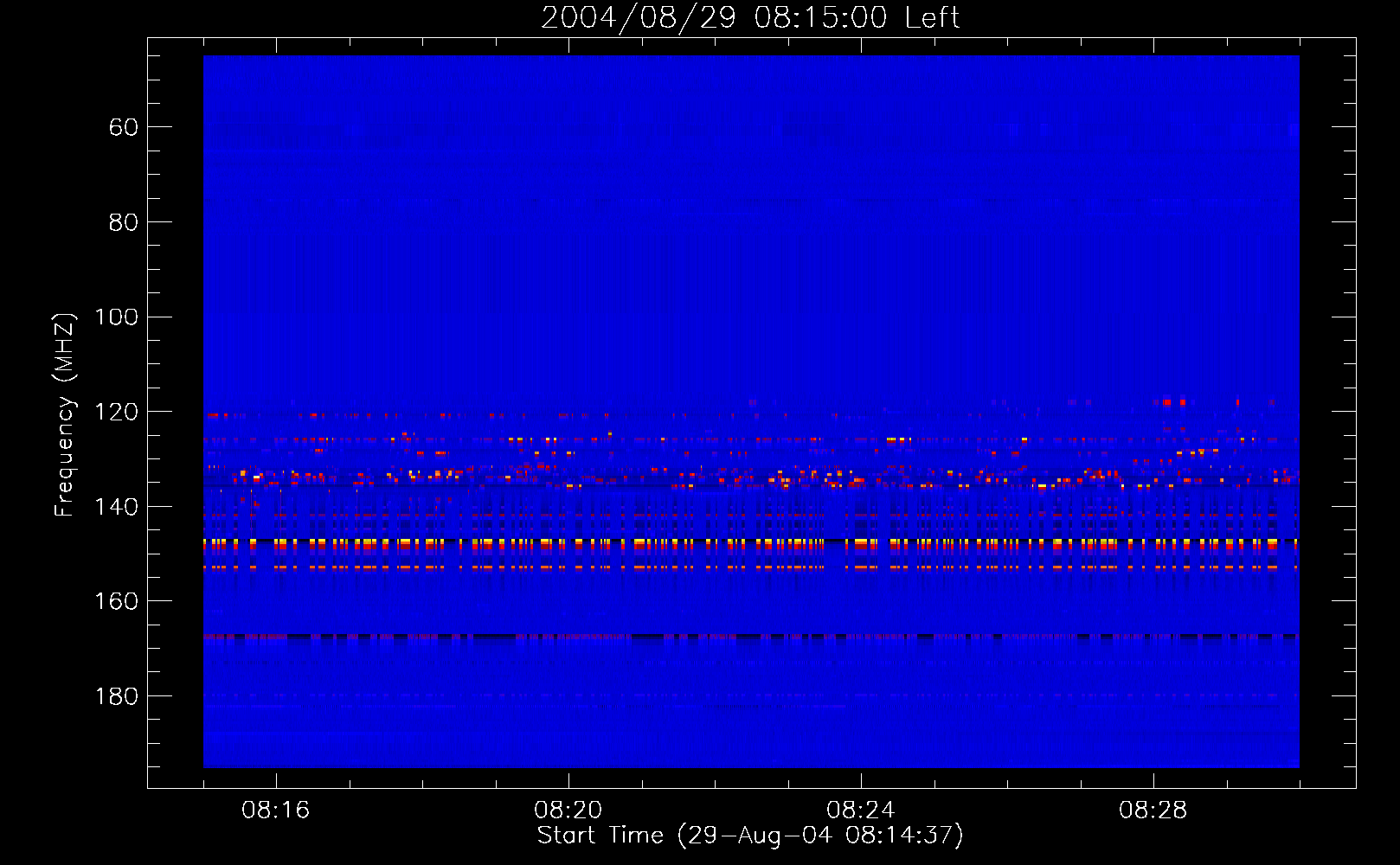This screenshot has width=1400, height=865.
Task: Click the "Frequency (MHZ)" axis label
Action: pyautogui.click(x=65, y=414)
